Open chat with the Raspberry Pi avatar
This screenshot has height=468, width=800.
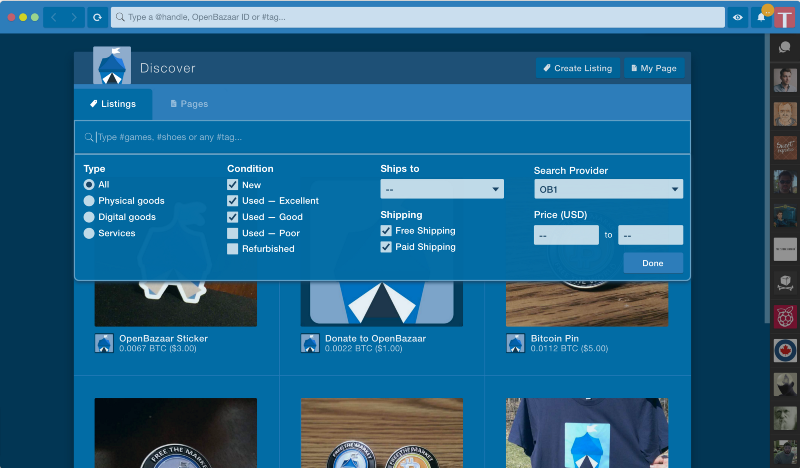(785, 317)
